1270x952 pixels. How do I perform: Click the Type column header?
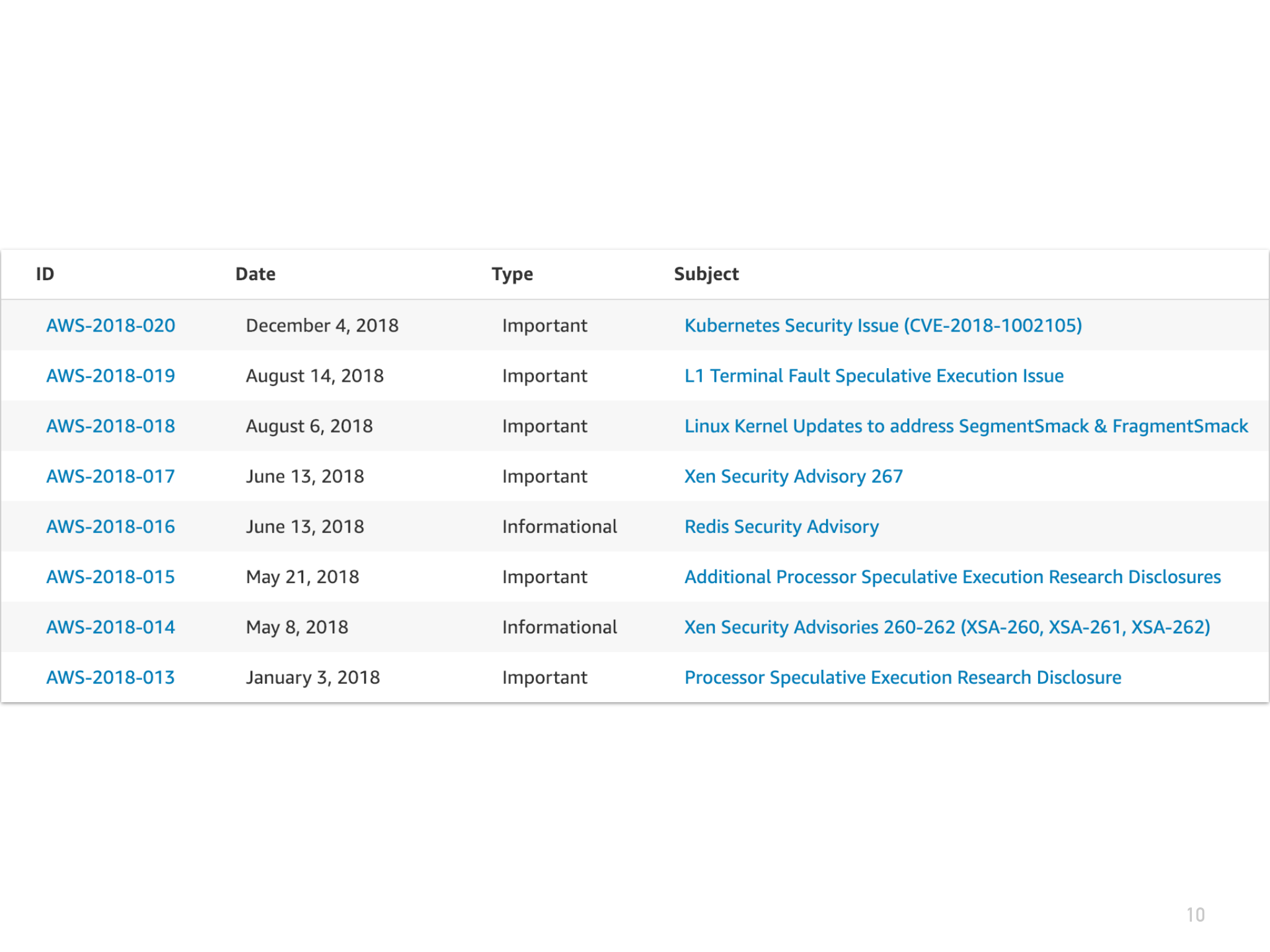(x=512, y=274)
